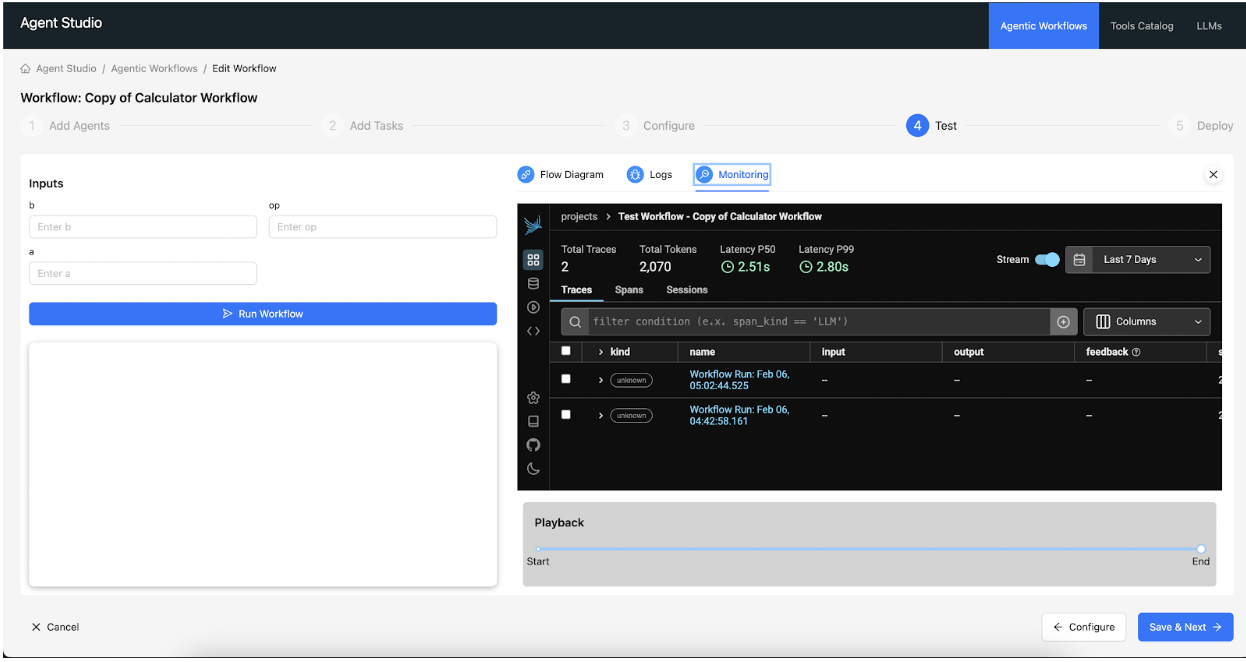1246x662 pixels.
Task: Switch to the Spans tab
Action: pos(629,290)
